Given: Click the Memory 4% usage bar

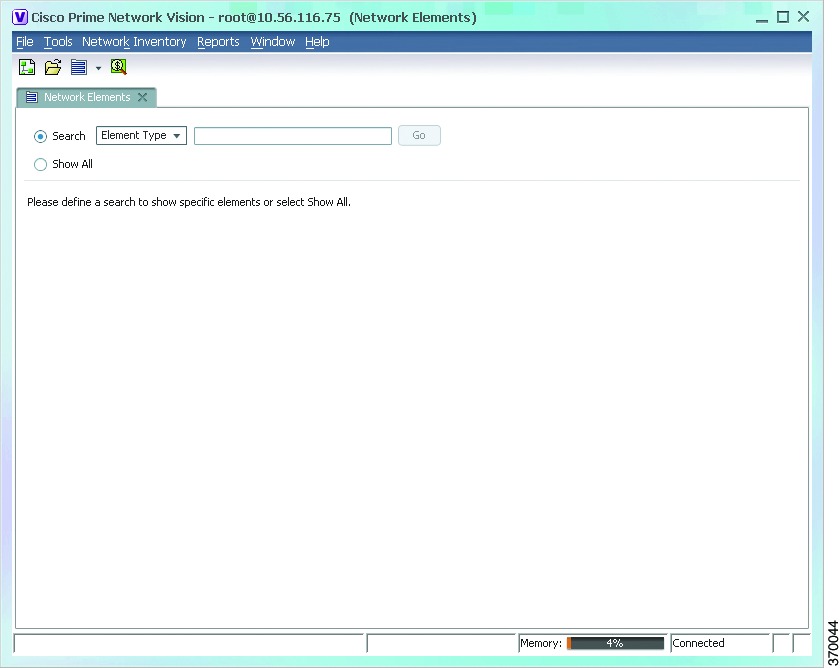Looking at the screenshot, I should [x=615, y=643].
